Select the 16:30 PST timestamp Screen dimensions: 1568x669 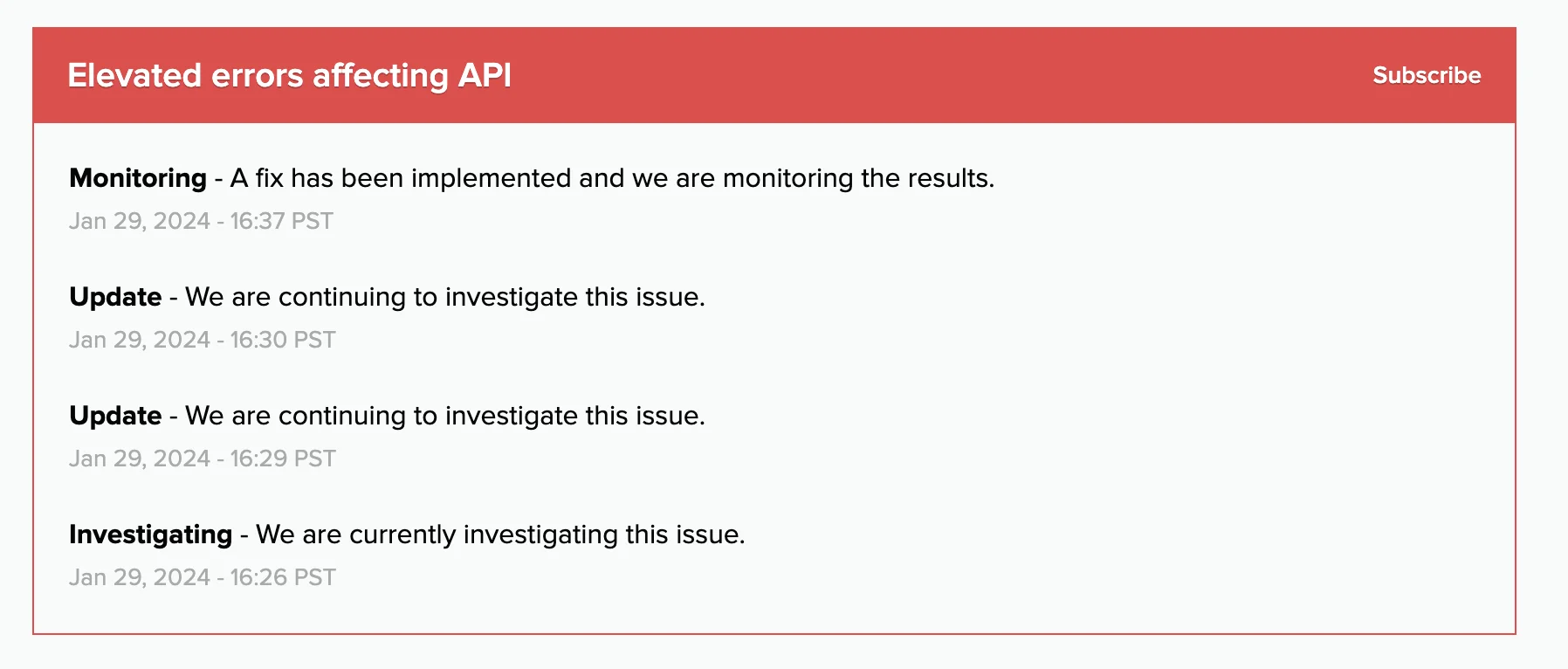coord(202,340)
